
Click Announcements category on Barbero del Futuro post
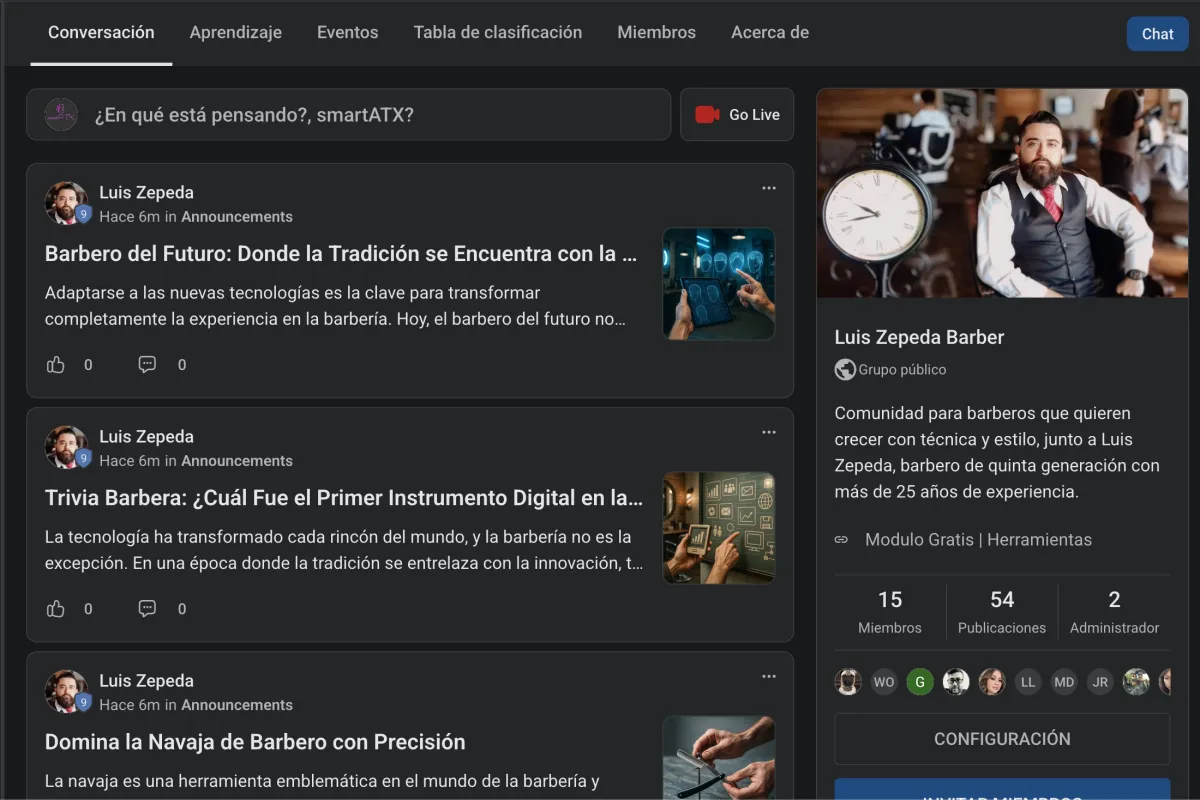[x=237, y=217]
